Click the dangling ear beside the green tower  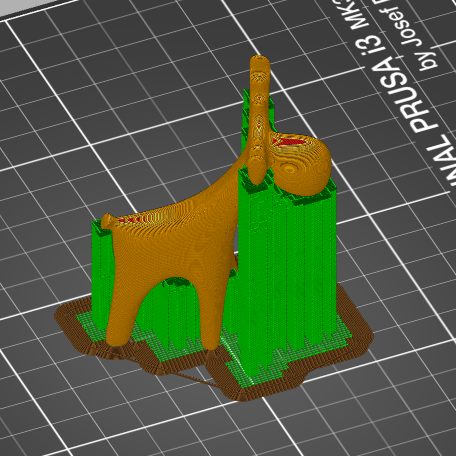257,167
